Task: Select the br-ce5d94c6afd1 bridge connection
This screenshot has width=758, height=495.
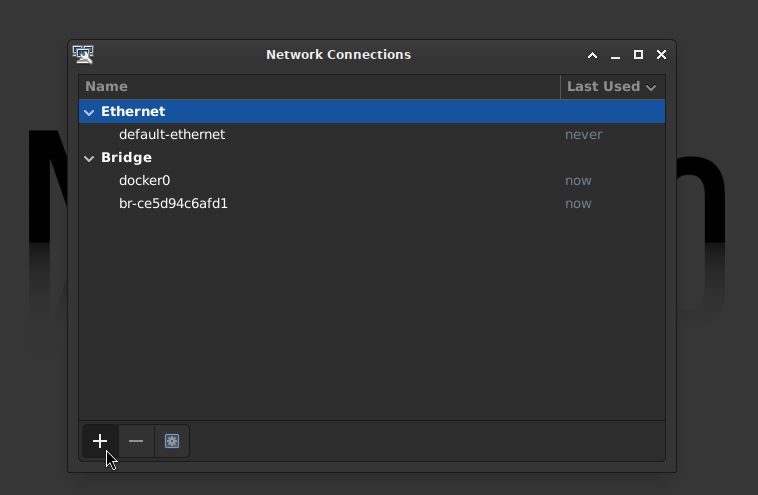Action: coord(372,204)
